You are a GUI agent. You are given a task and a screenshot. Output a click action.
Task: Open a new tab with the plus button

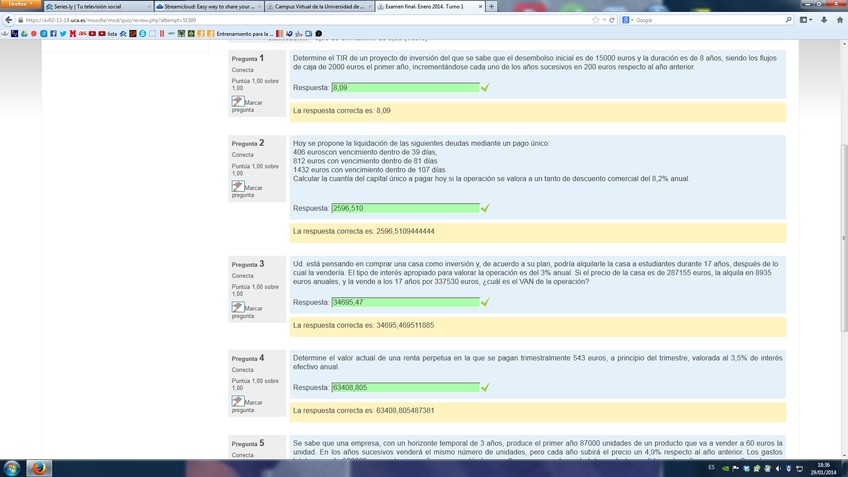[491, 6]
